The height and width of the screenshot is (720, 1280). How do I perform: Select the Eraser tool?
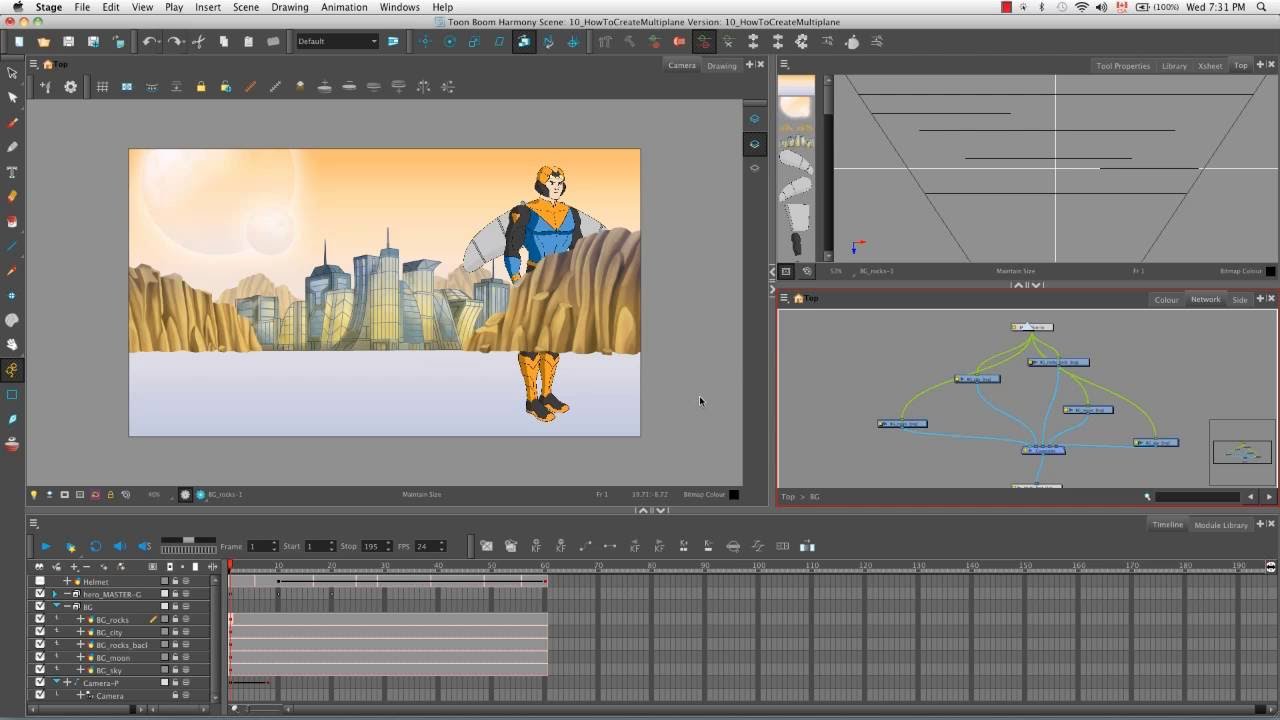tap(12, 197)
